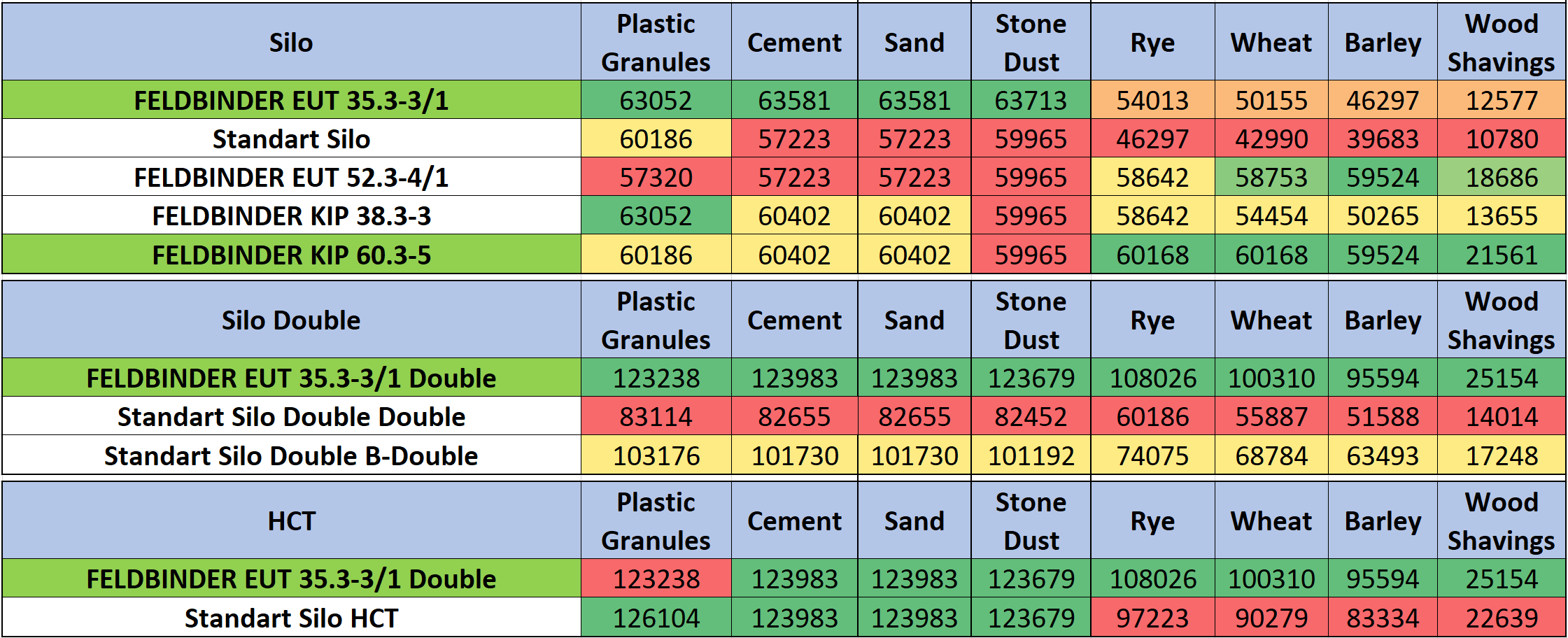Click the FELDBINDER KIP 60.3-5 row label
The height and width of the screenshot is (638, 1568).
[x=291, y=255]
